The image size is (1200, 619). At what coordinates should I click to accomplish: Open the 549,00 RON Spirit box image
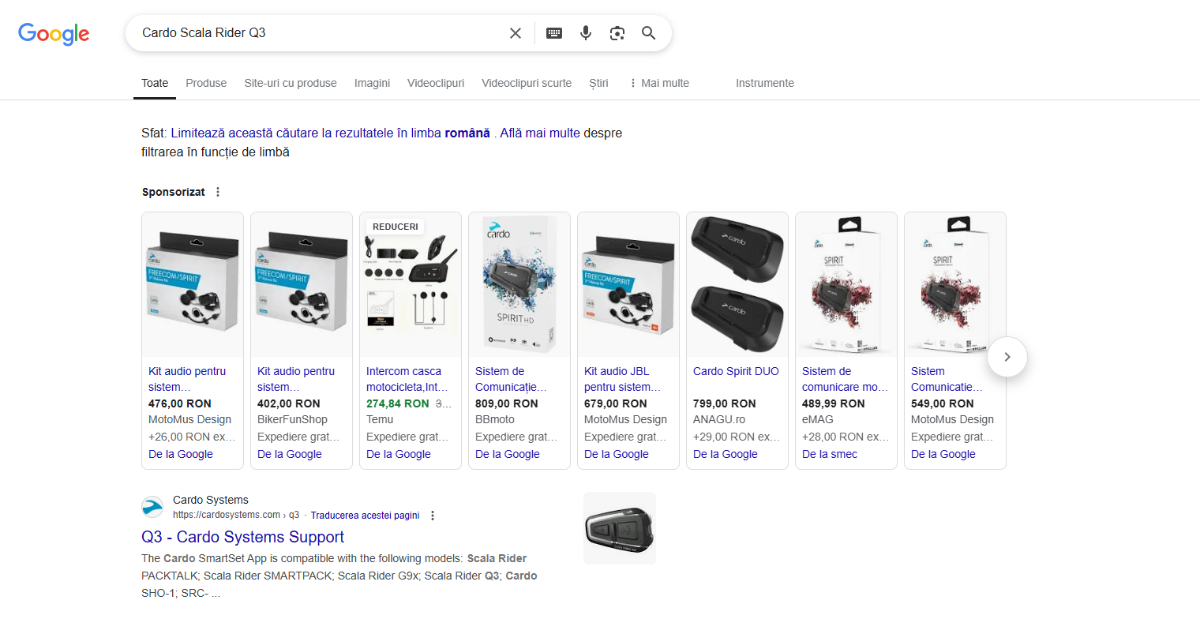(x=955, y=285)
